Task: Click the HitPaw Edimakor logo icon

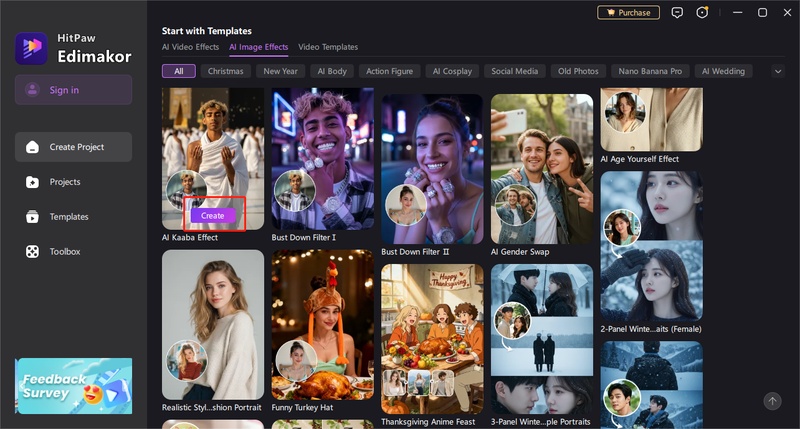Action: 31,48
